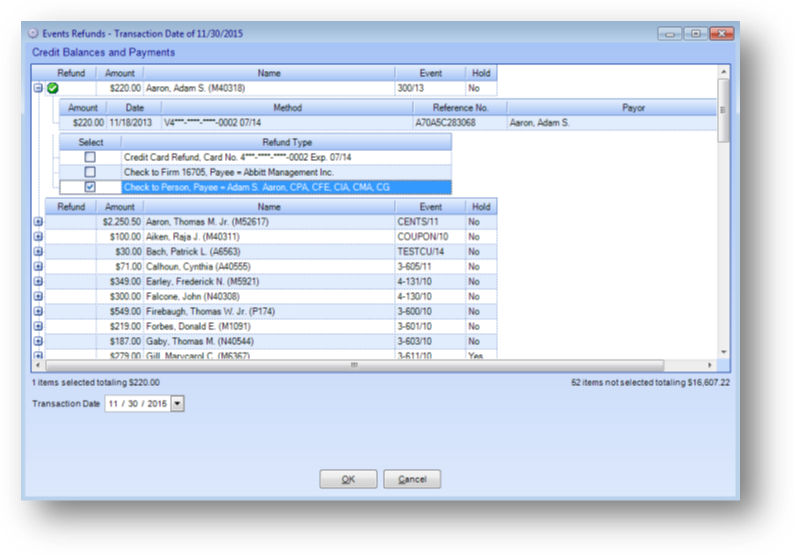Select 'Forbes, Donald E. (M1091)' name cell
The width and height of the screenshot is (795, 554).
tap(269, 326)
